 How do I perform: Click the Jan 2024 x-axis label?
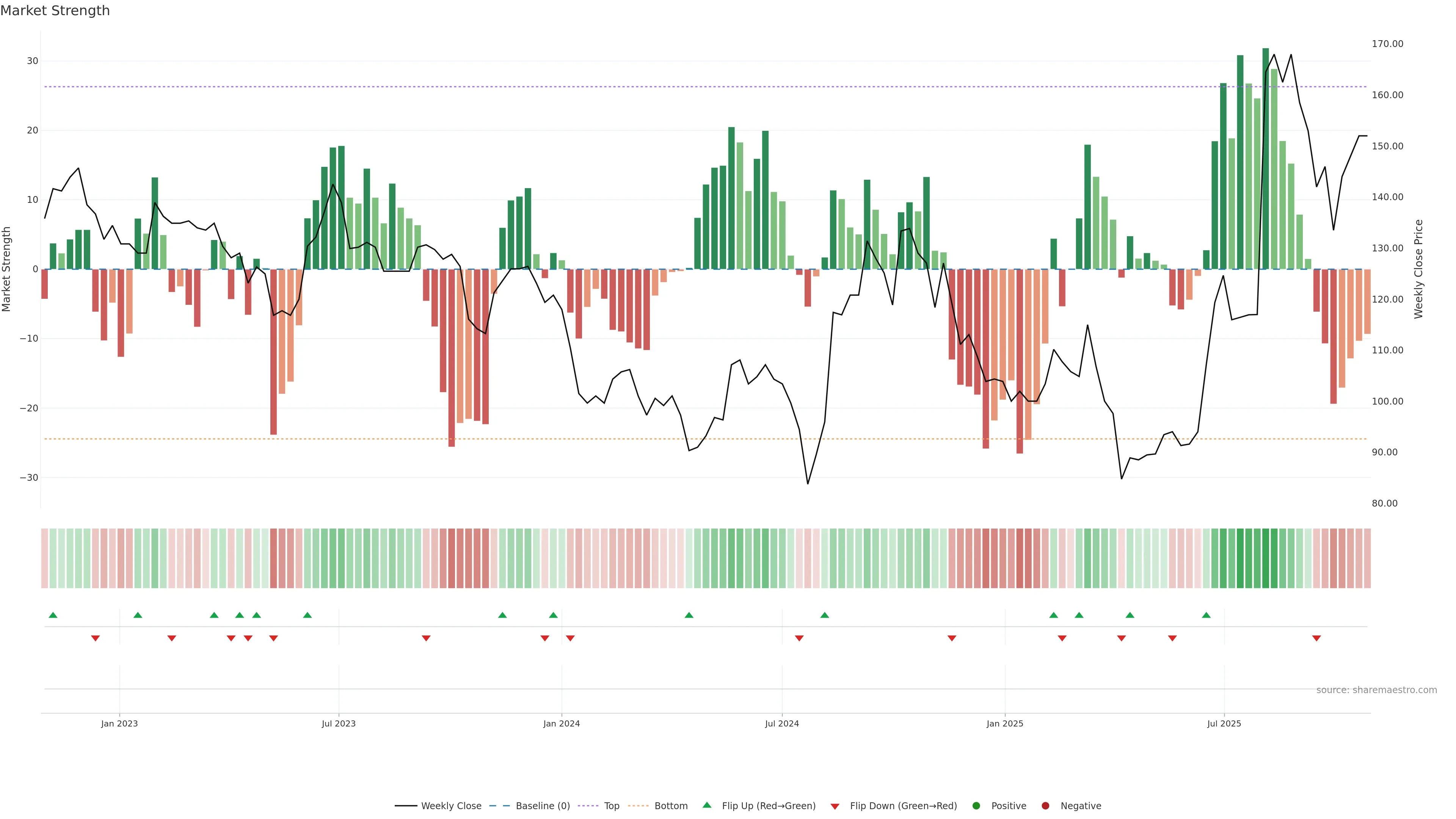[561, 723]
